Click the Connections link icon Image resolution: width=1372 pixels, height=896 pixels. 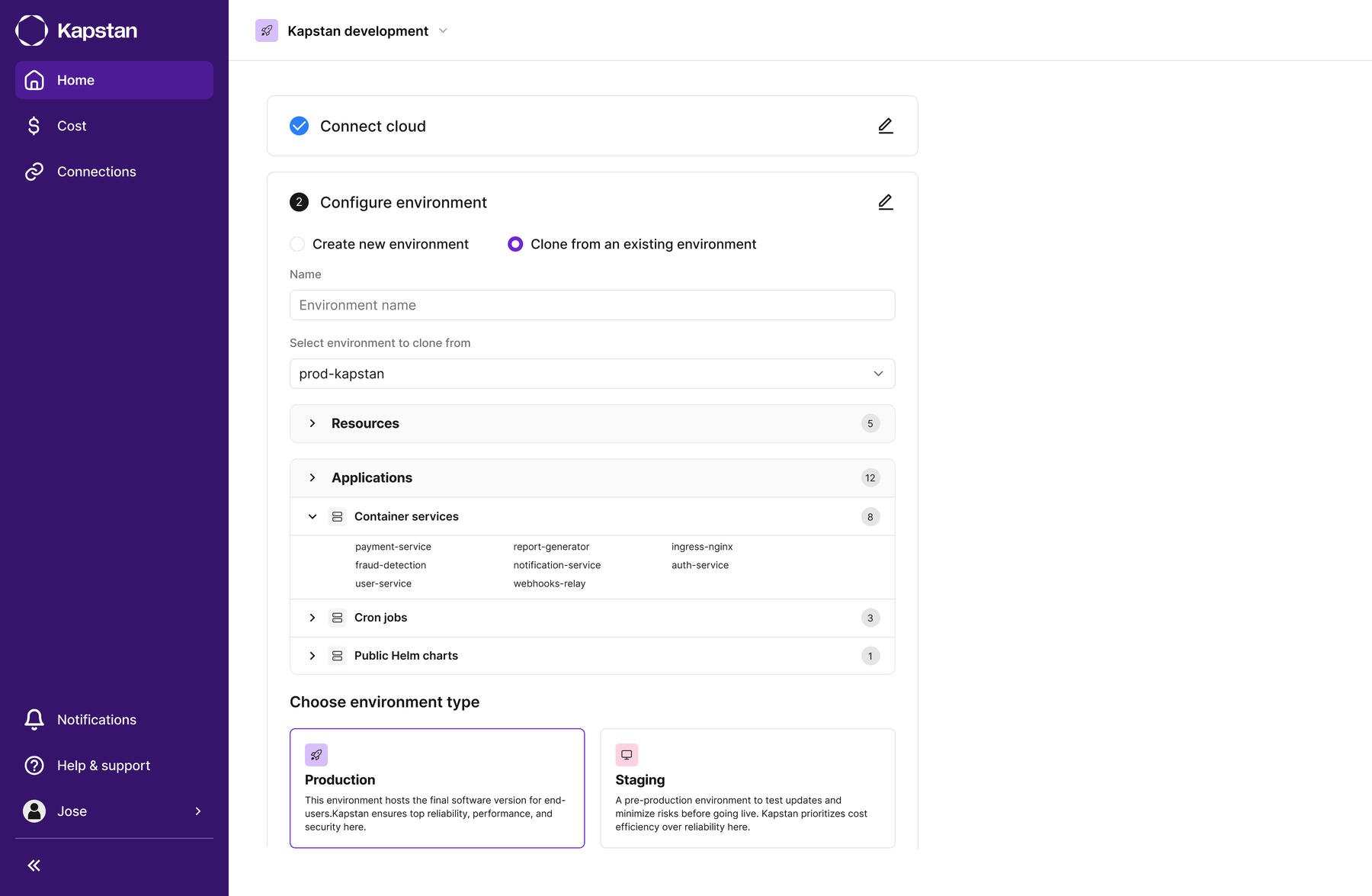pyautogui.click(x=34, y=172)
